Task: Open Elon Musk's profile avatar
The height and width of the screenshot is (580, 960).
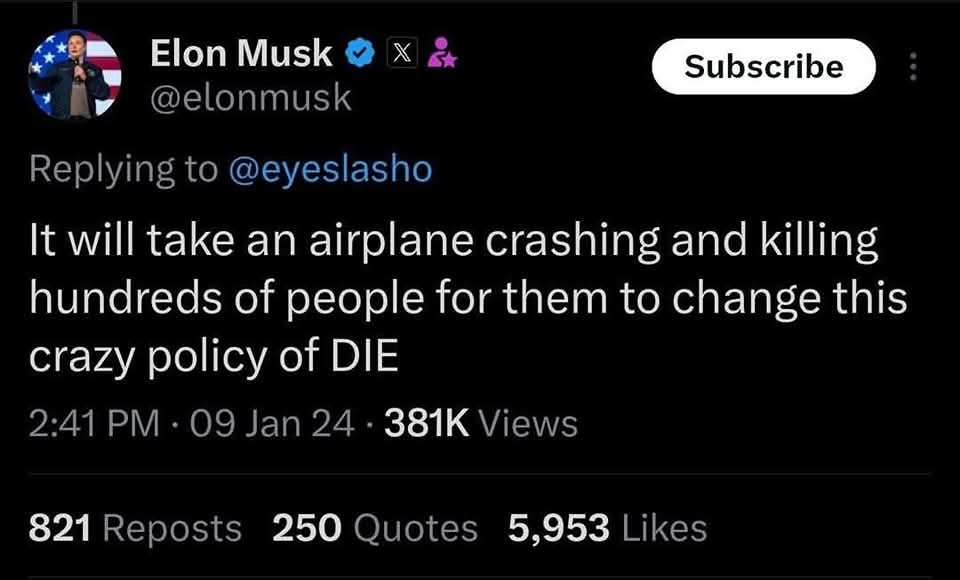Action: point(75,74)
